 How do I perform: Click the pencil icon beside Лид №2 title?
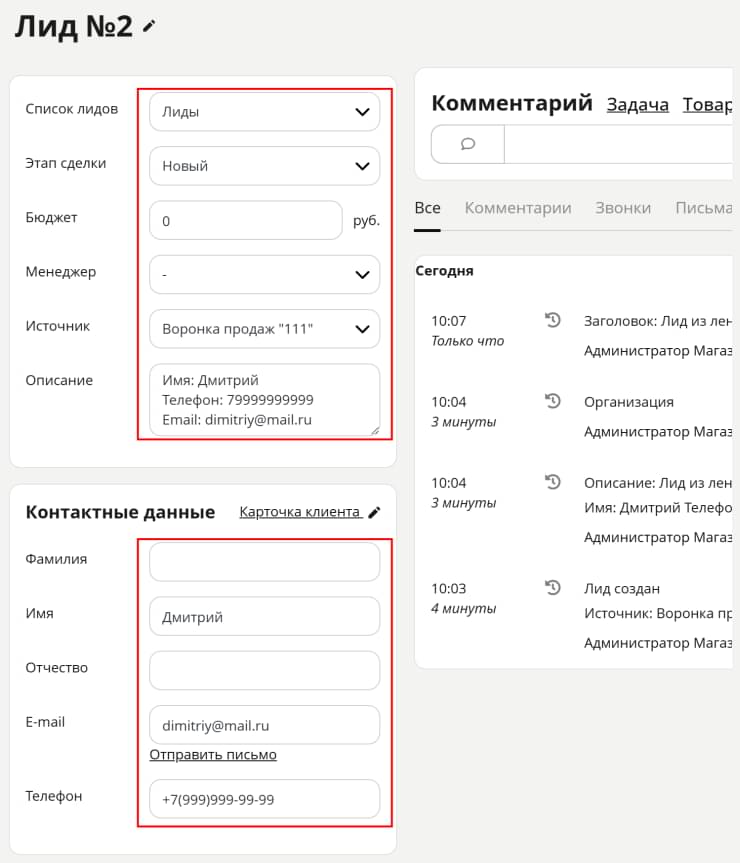(x=149, y=26)
